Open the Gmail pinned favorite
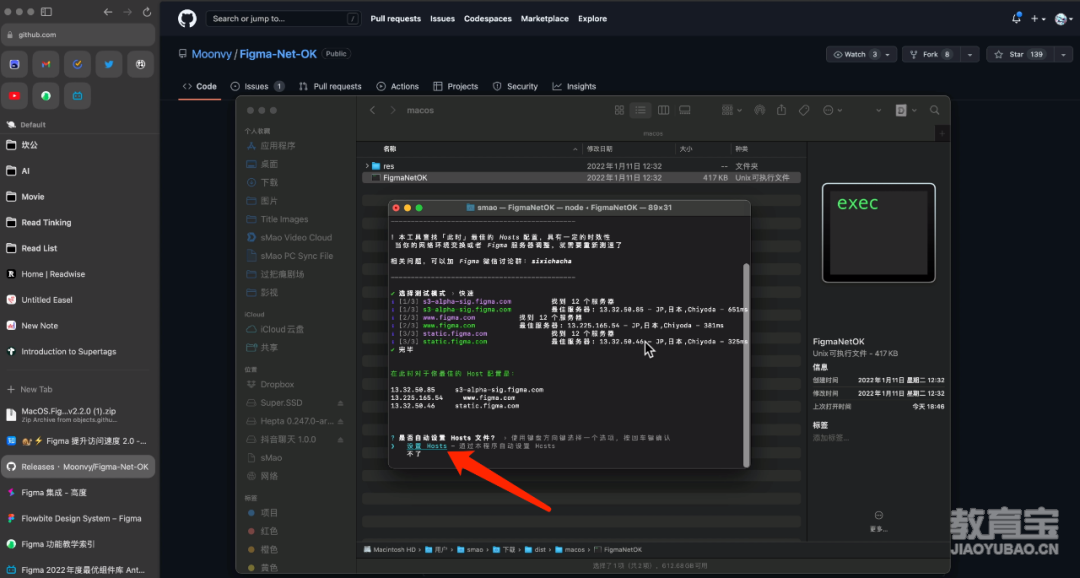Viewport: 1080px width, 578px height. coord(45,64)
